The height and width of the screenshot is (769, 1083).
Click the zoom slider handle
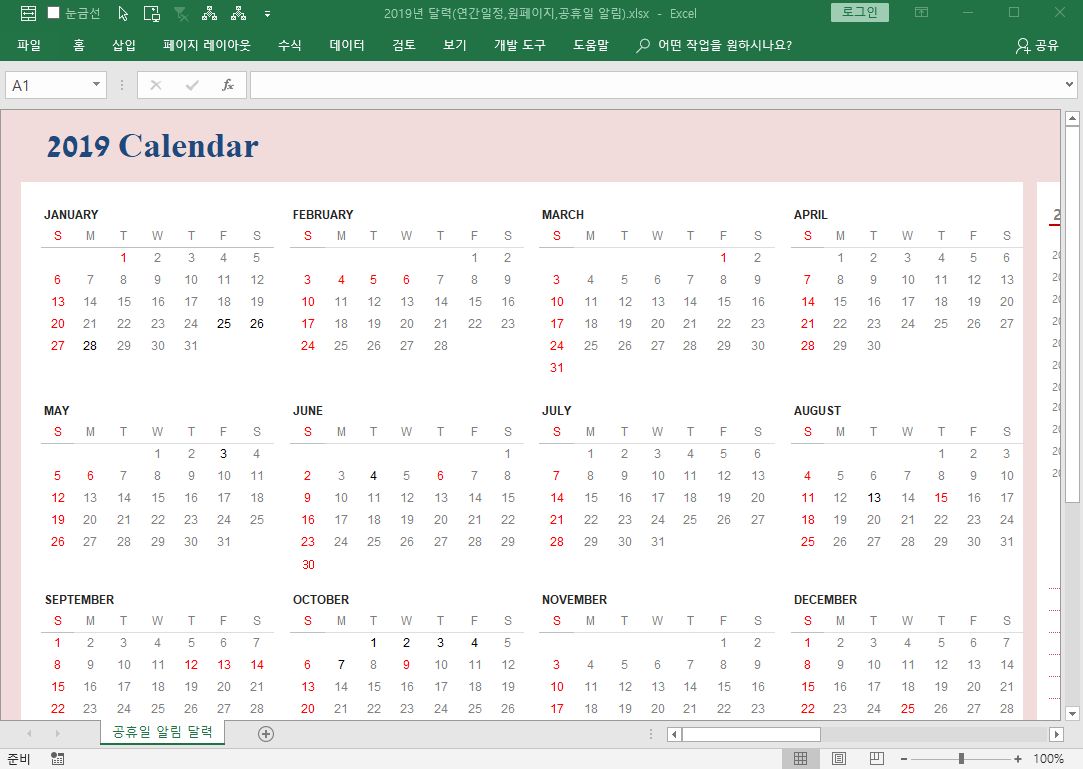961,759
